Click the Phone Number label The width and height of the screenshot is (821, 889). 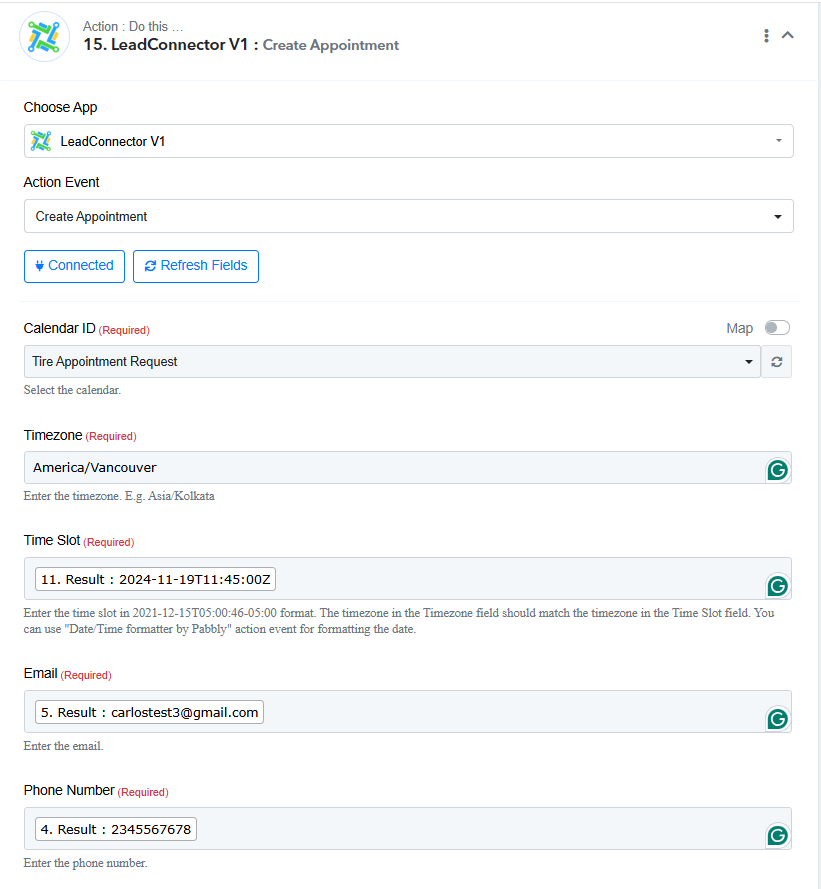pos(69,790)
